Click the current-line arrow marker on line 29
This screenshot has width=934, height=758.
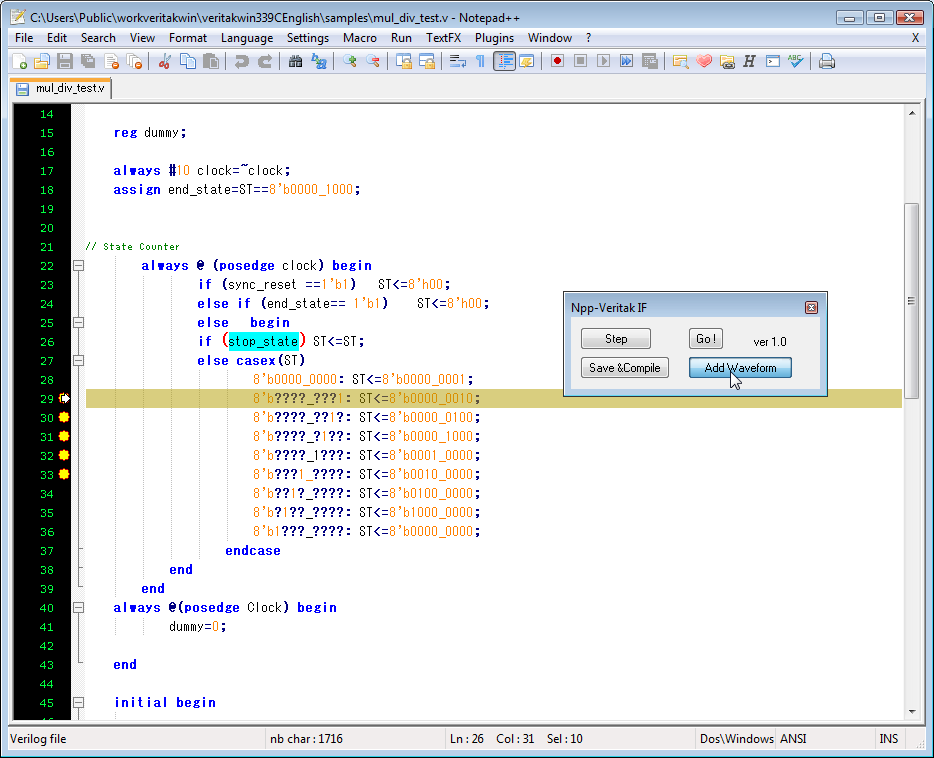[x=64, y=398]
